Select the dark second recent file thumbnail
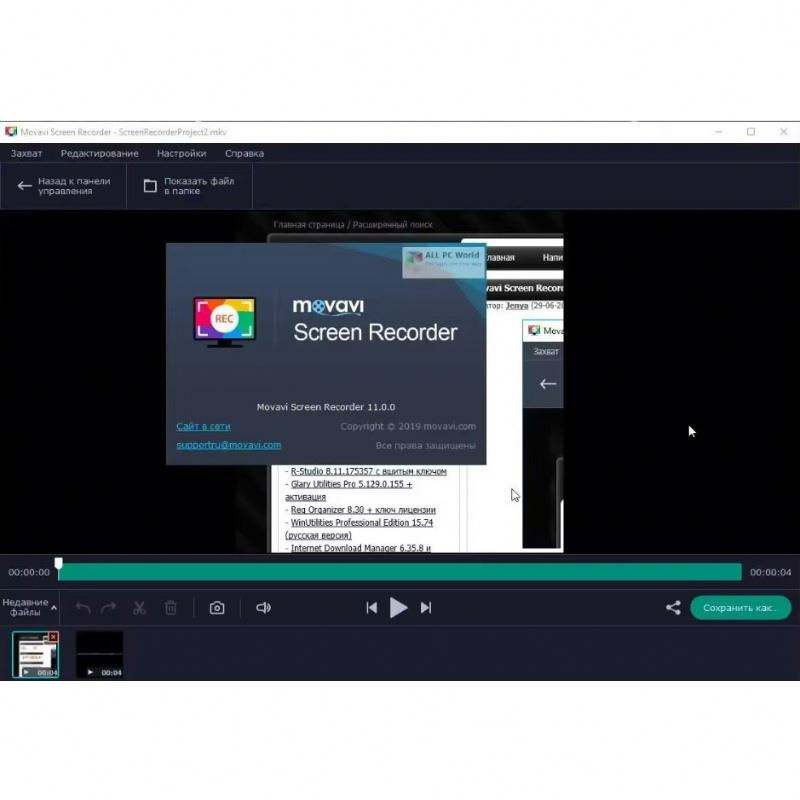The image size is (800, 800). pyautogui.click(x=99, y=655)
